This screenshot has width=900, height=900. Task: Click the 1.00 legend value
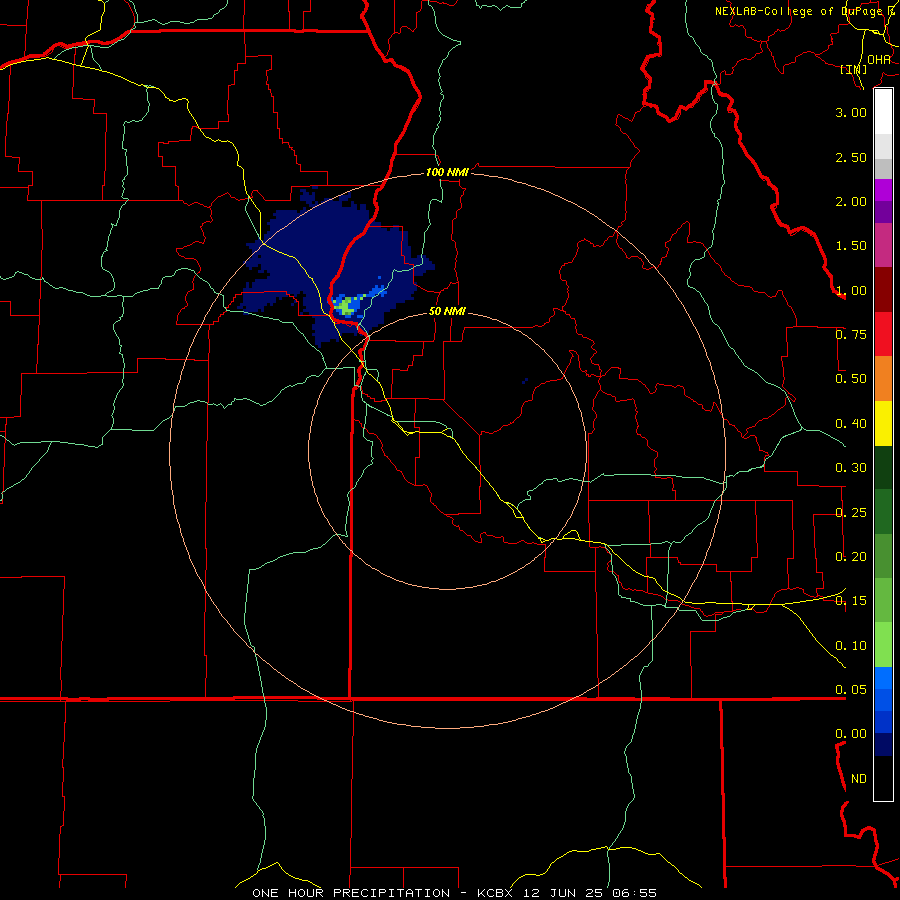coord(851,290)
